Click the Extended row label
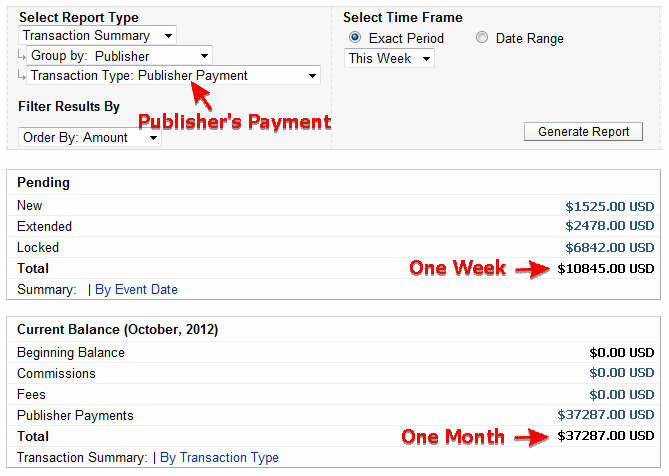This screenshot has height=476, width=669. click(x=44, y=226)
